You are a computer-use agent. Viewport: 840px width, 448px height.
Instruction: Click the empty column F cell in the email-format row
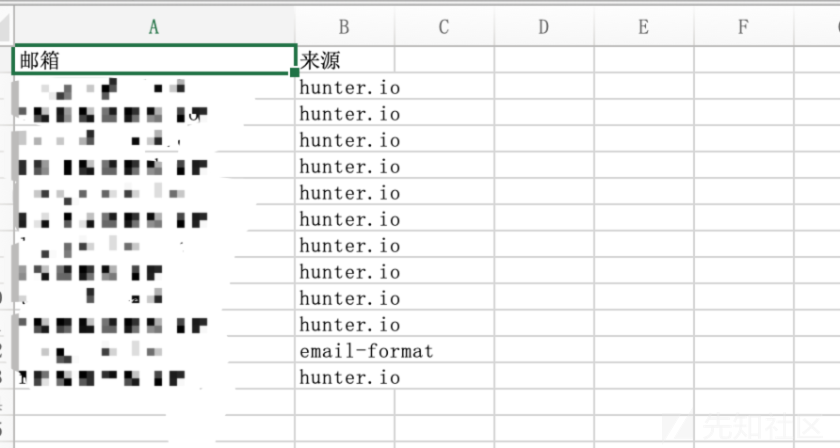pyautogui.click(x=743, y=350)
